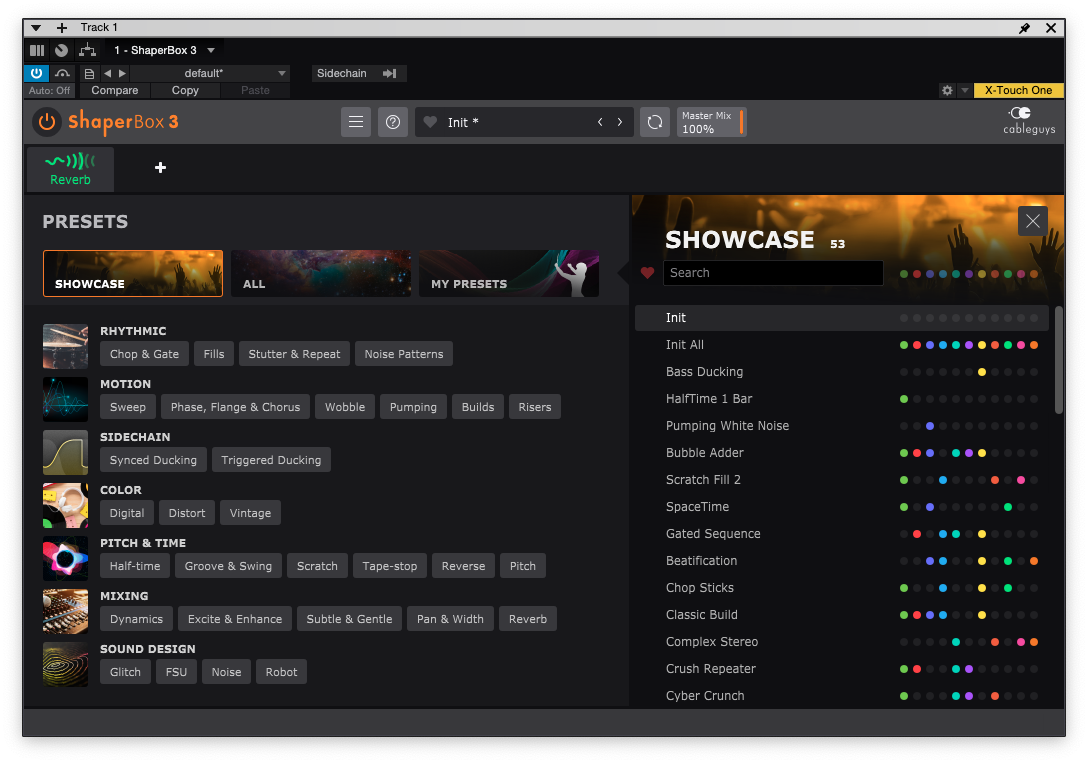
Task: Pin the plugin window
Action: 1024,28
